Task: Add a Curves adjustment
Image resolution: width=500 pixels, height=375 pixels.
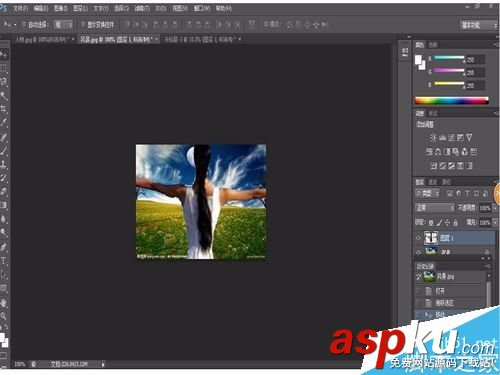Action: click(451, 137)
